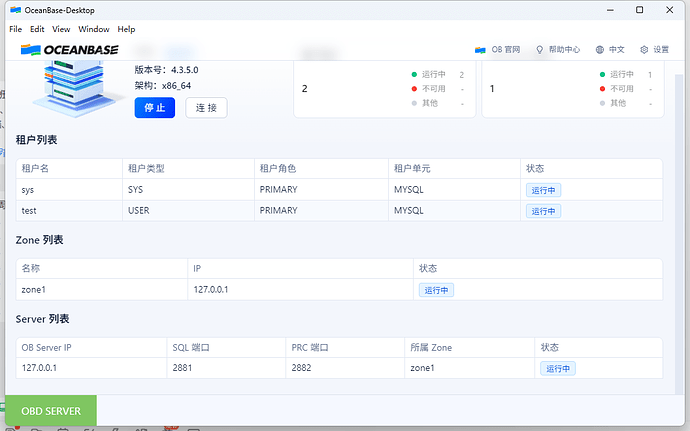Select the test tenant name cell

(69, 211)
